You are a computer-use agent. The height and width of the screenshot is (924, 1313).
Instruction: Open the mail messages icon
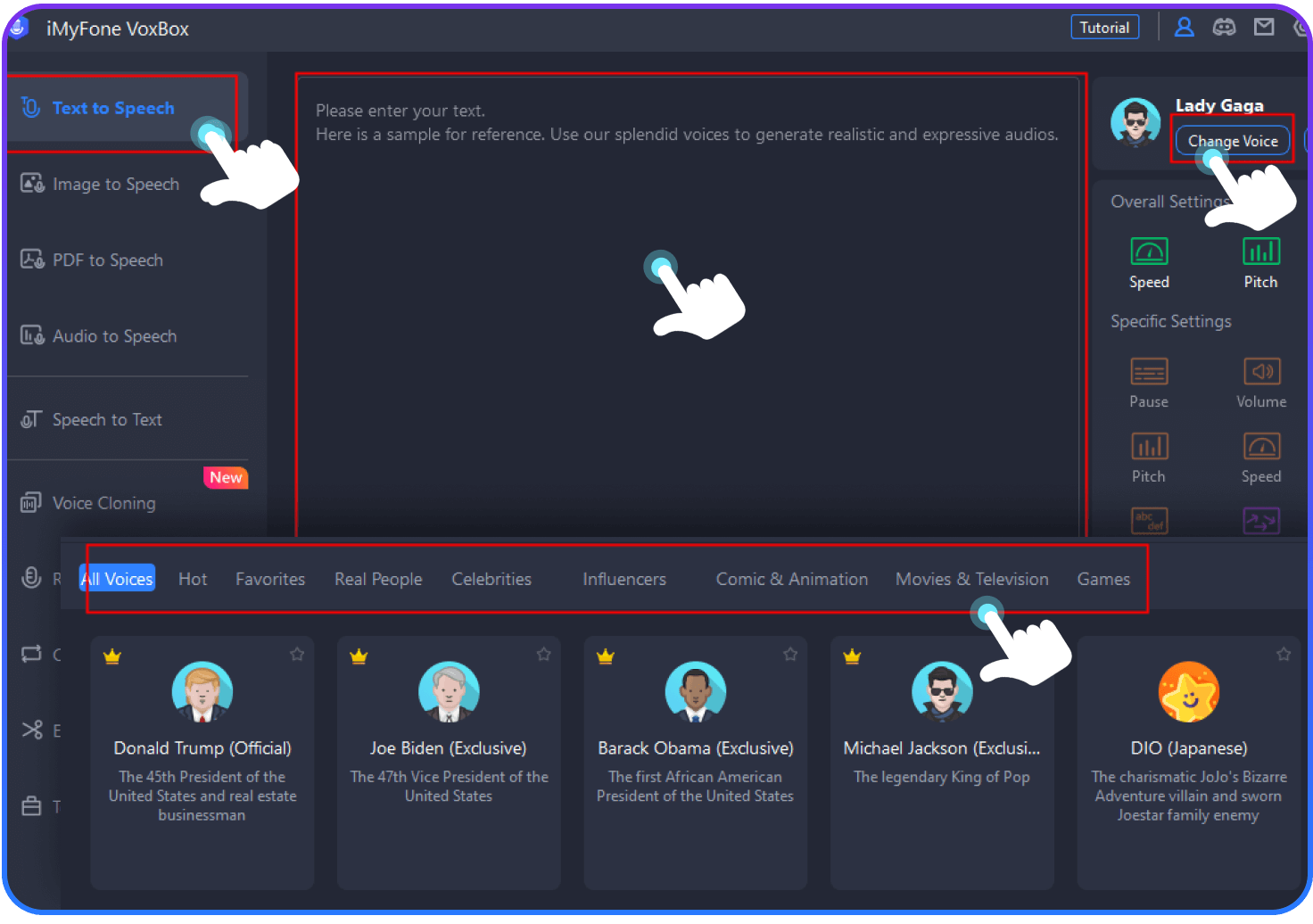point(1264,28)
